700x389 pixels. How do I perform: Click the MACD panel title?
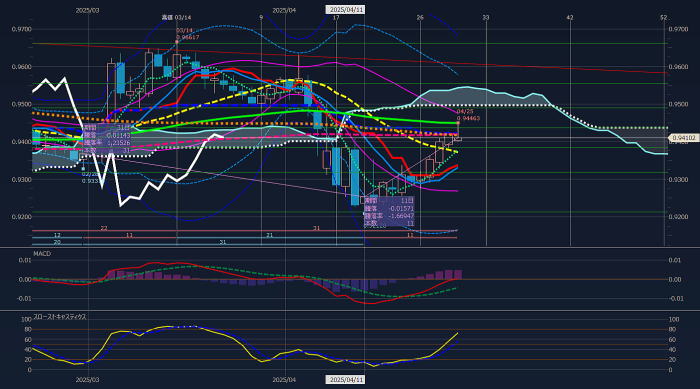coord(42,254)
